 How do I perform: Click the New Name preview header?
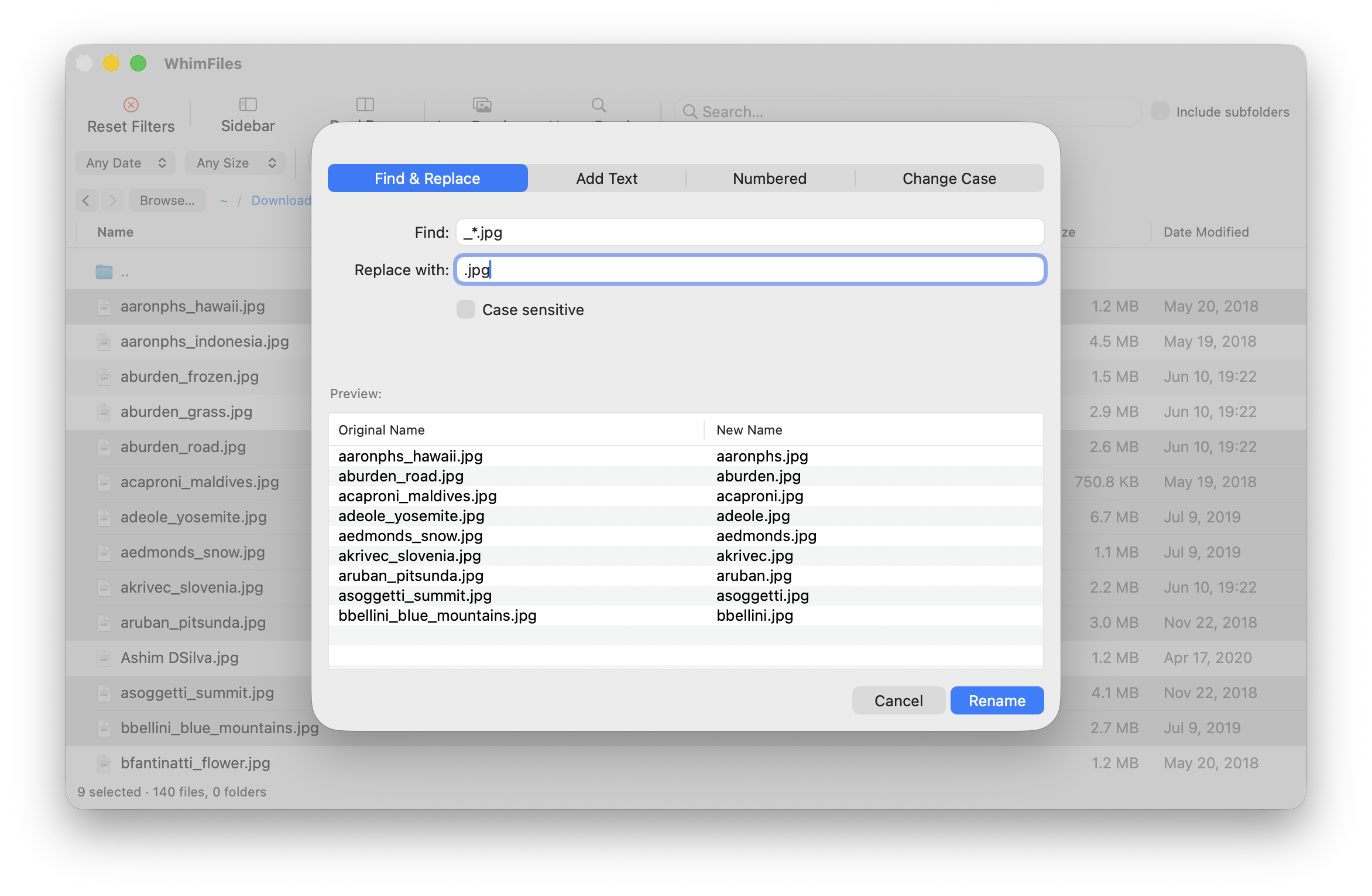click(749, 430)
